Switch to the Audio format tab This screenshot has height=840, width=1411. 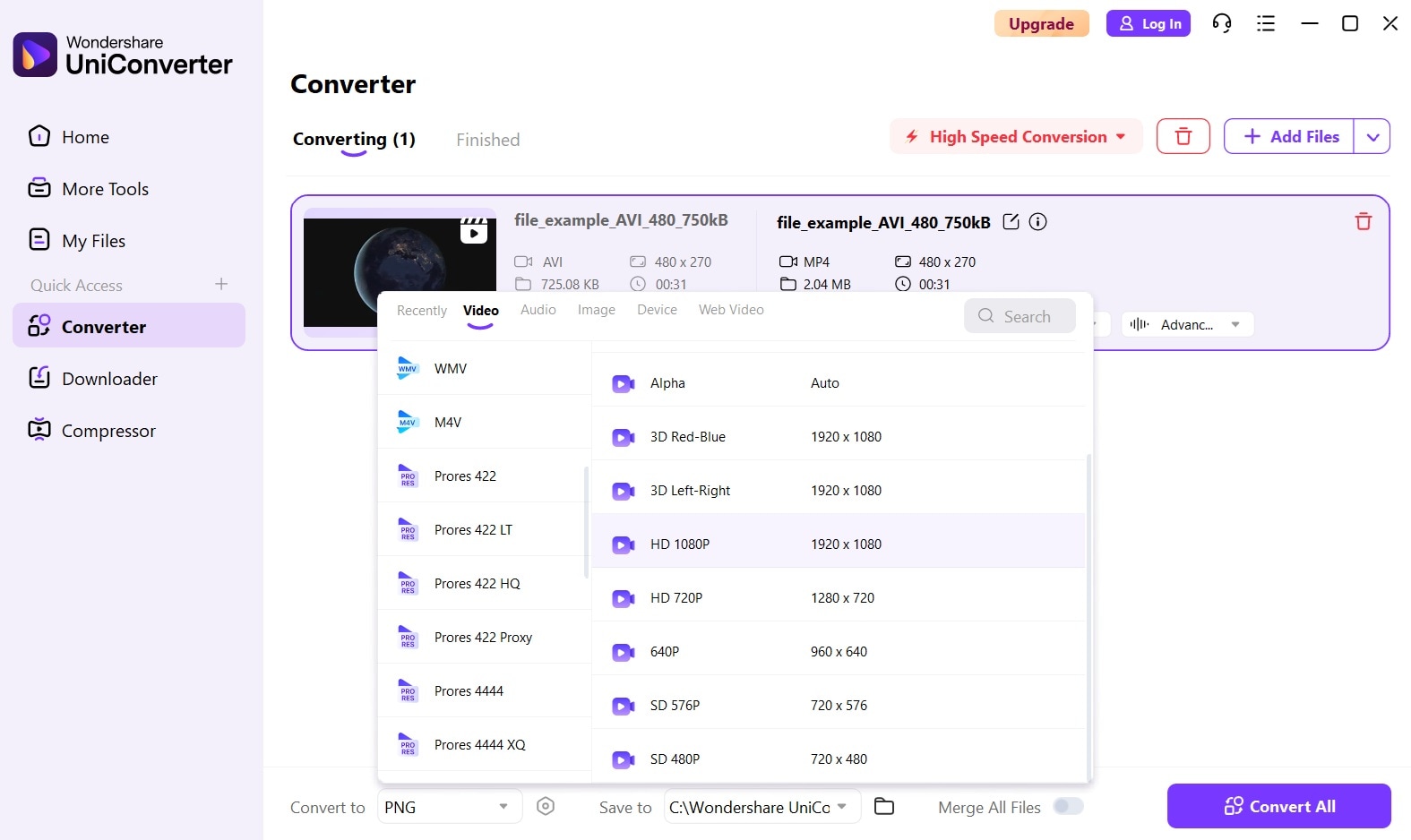pos(538,310)
